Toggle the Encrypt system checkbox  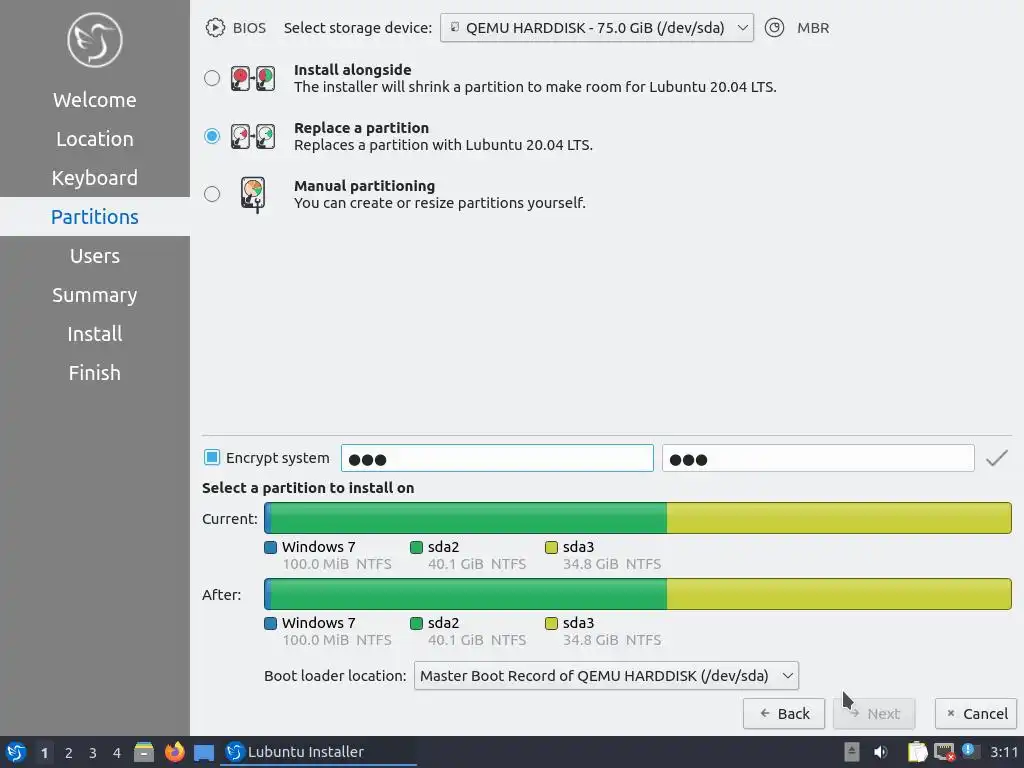pos(212,458)
